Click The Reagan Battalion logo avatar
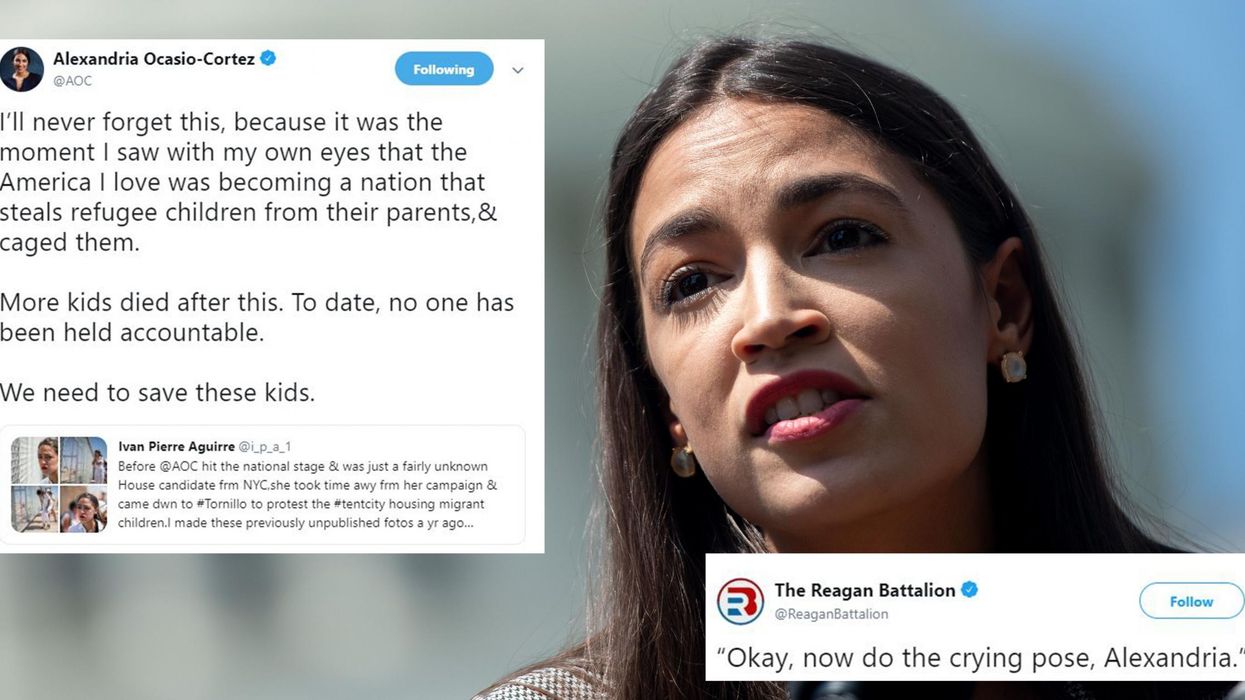The image size is (1245, 700). pos(741,601)
